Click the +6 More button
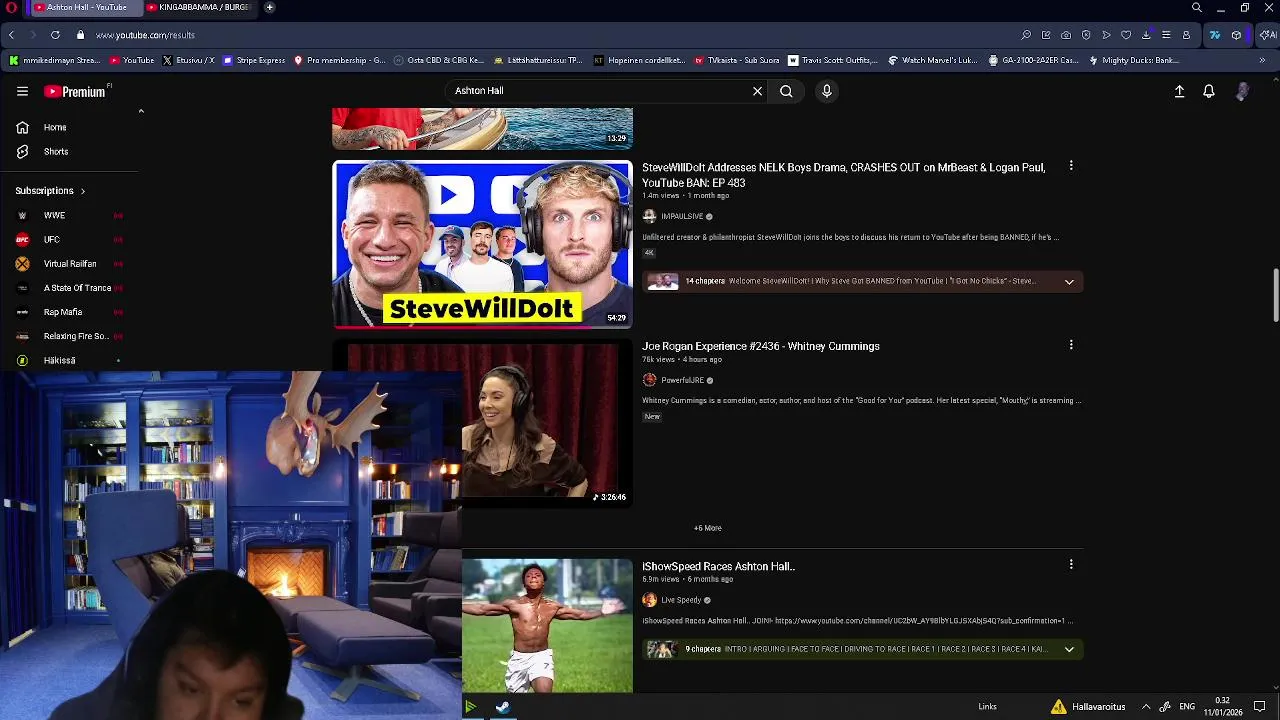The width and height of the screenshot is (1280, 720). coord(707,528)
